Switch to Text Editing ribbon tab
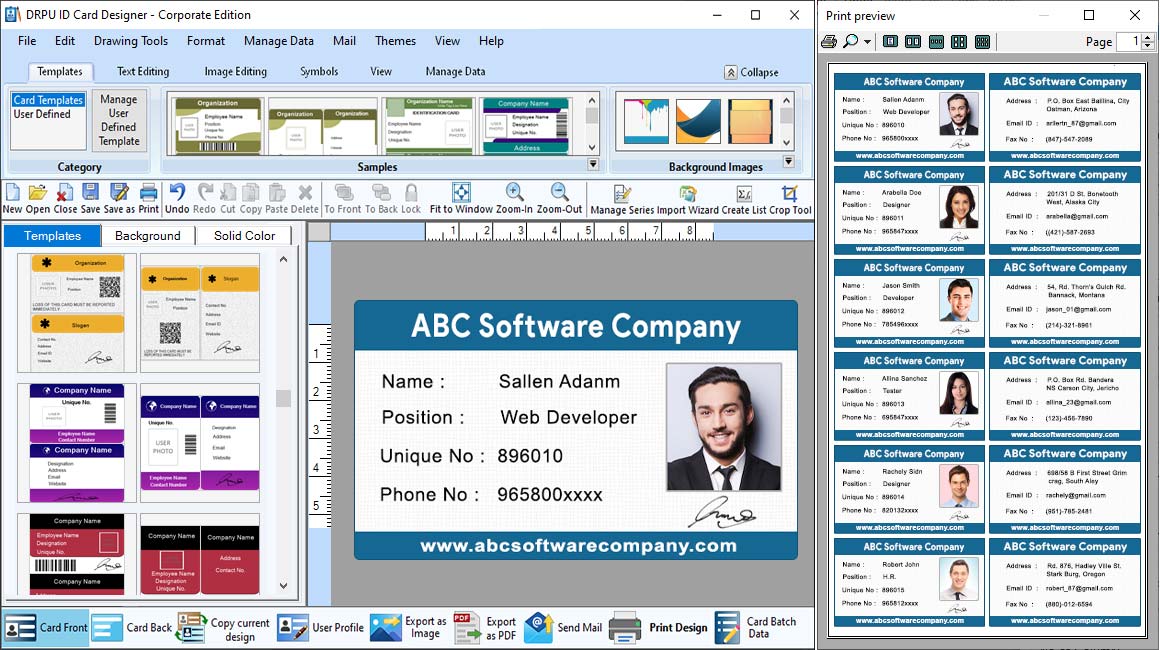 [143, 72]
